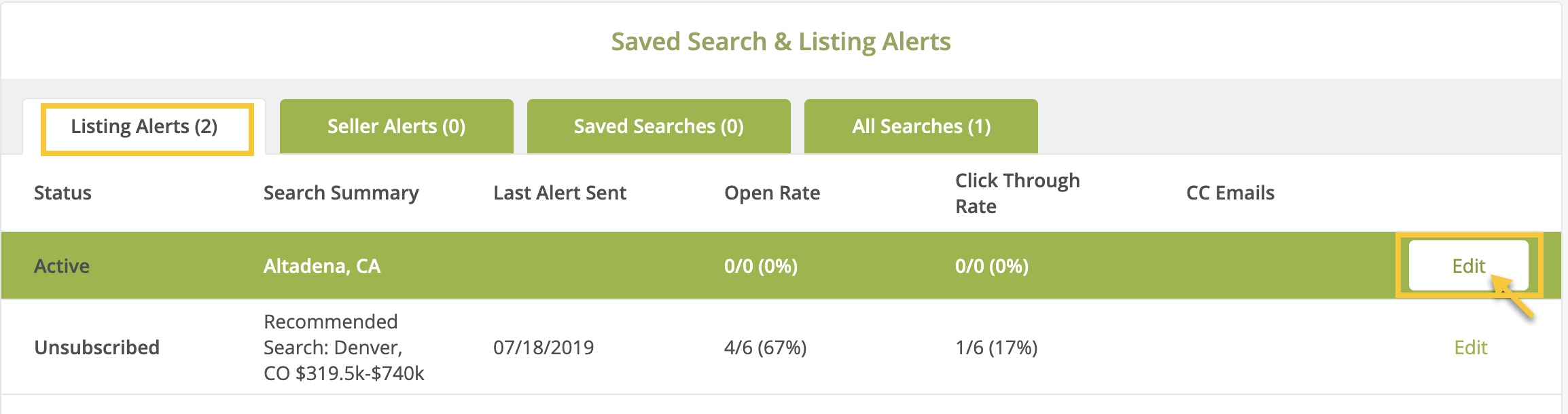Click the Active status label
Screen dimensions: 1568x414
[62, 266]
